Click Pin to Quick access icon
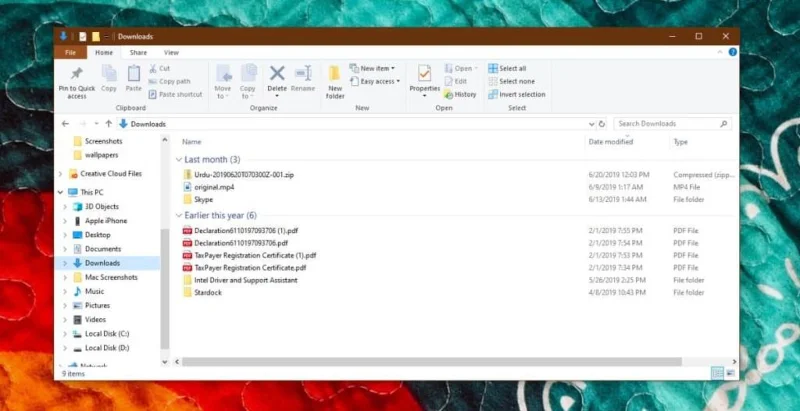The height and width of the screenshot is (411, 800). [x=77, y=74]
